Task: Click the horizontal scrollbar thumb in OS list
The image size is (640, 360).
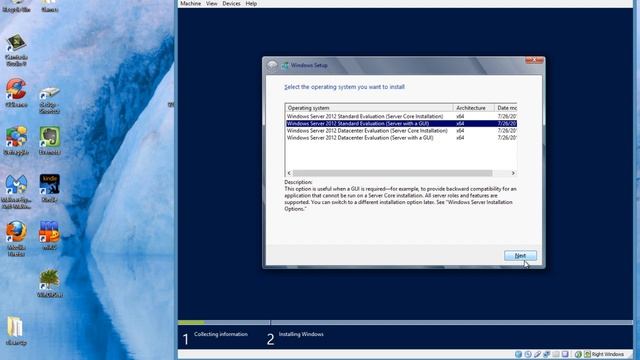Action: 392,173
